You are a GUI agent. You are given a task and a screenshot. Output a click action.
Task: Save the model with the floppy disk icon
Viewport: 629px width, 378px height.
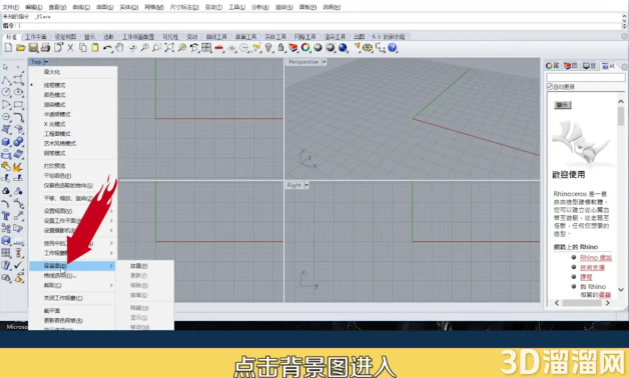coord(33,48)
